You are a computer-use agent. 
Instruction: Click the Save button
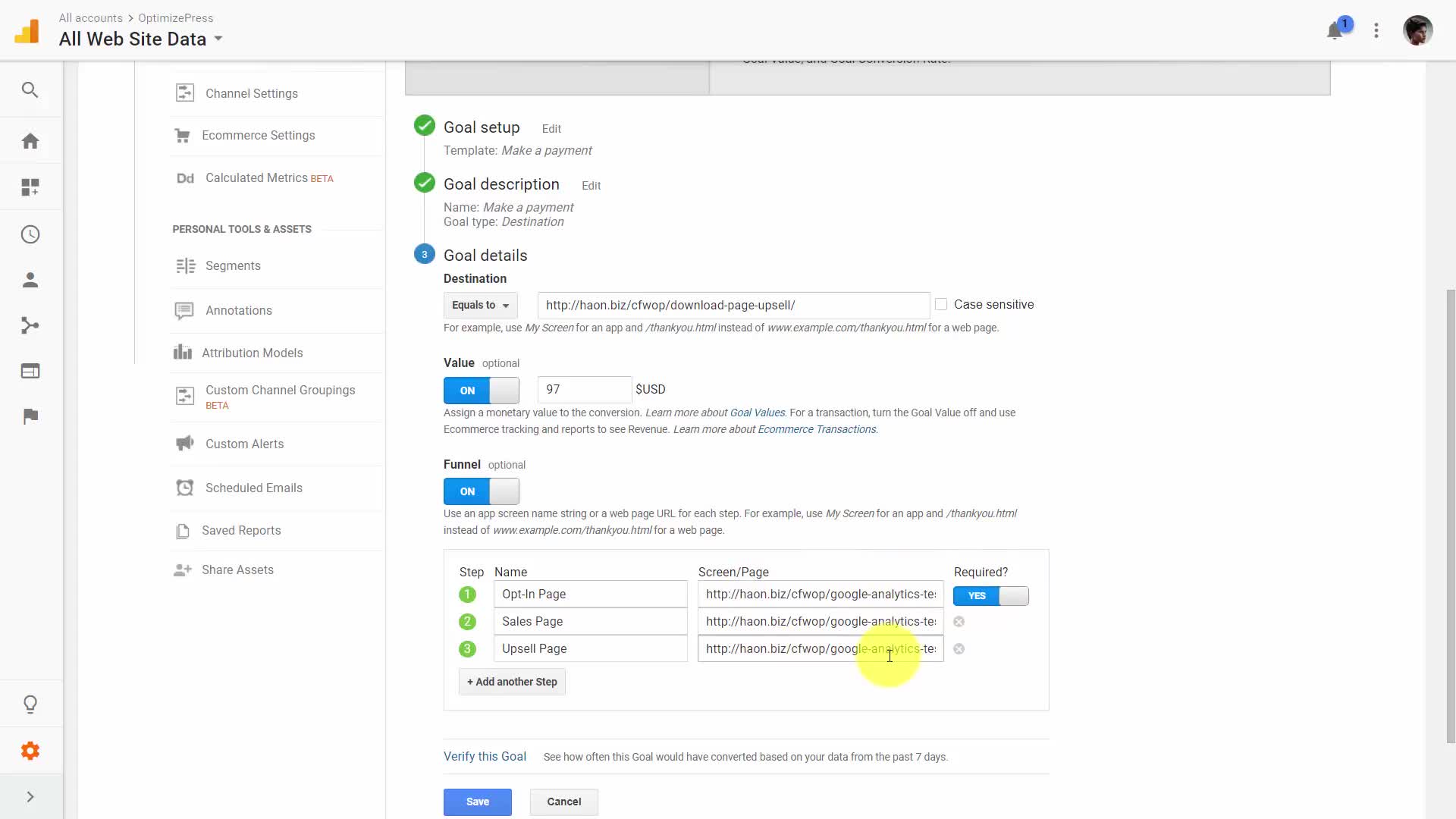pos(477,802)
